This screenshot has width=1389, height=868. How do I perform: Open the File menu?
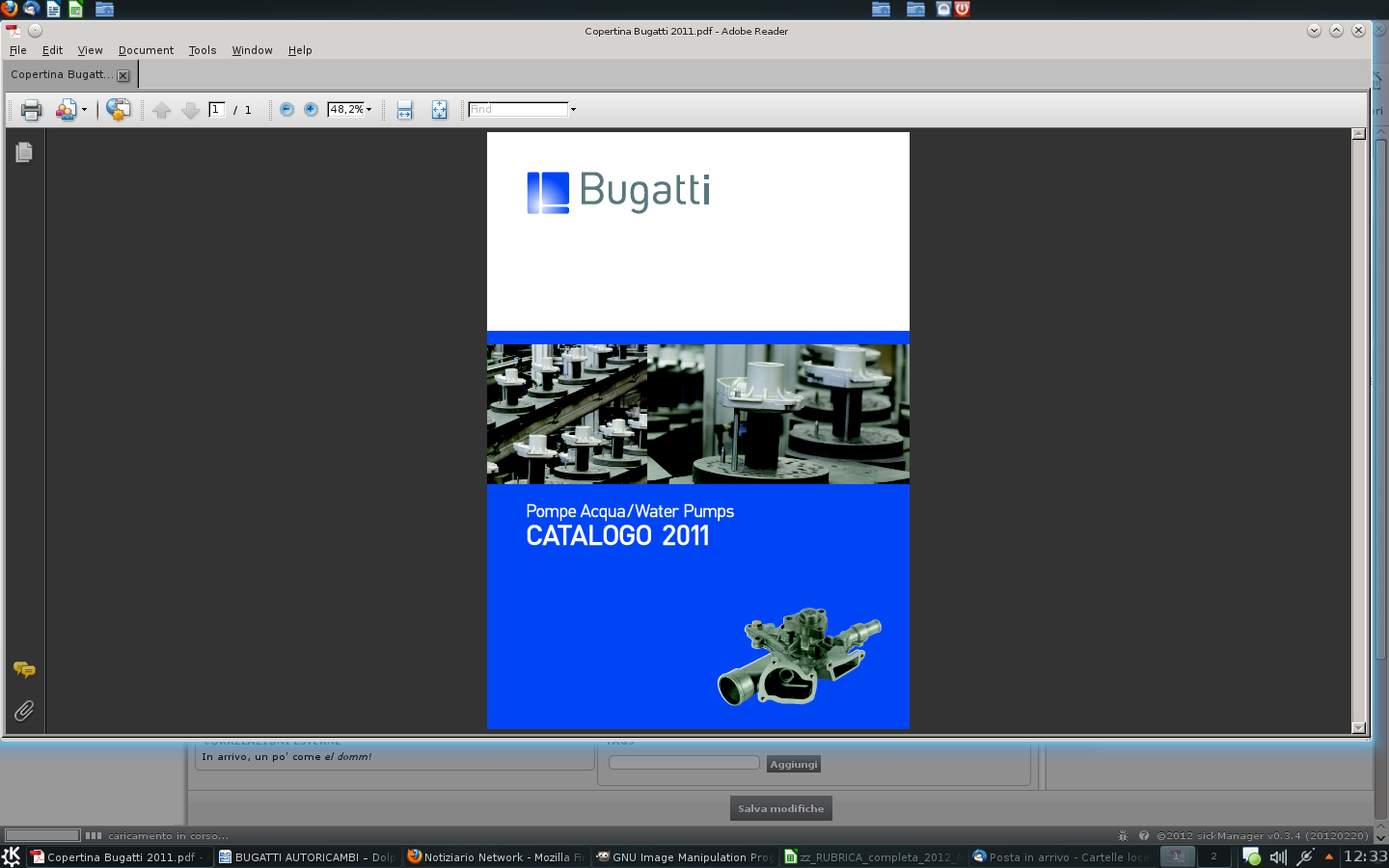[x=18, y=50]
